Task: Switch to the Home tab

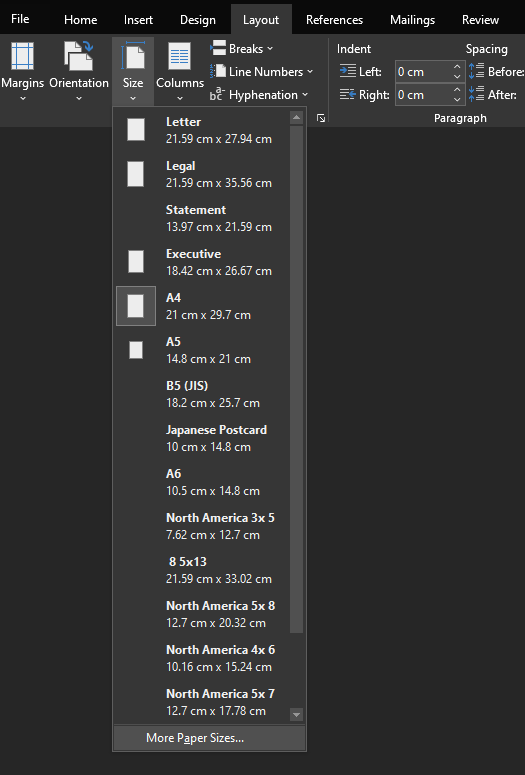Action: 81,20
